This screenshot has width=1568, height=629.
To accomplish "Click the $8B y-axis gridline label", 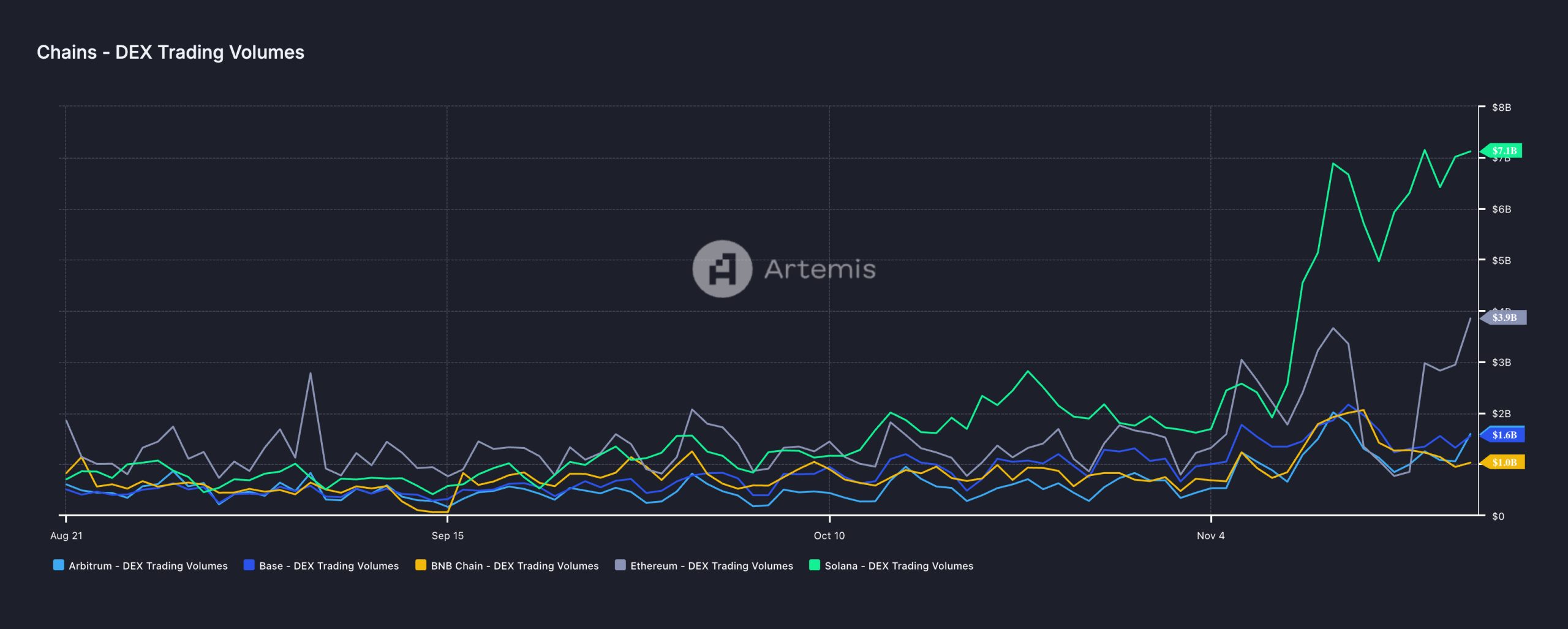I will (1502, 107).
